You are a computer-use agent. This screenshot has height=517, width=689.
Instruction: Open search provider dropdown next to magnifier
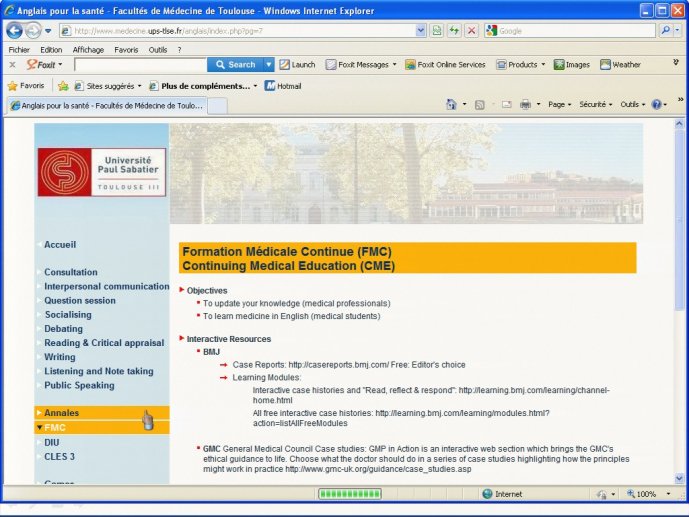click(677, 30)
